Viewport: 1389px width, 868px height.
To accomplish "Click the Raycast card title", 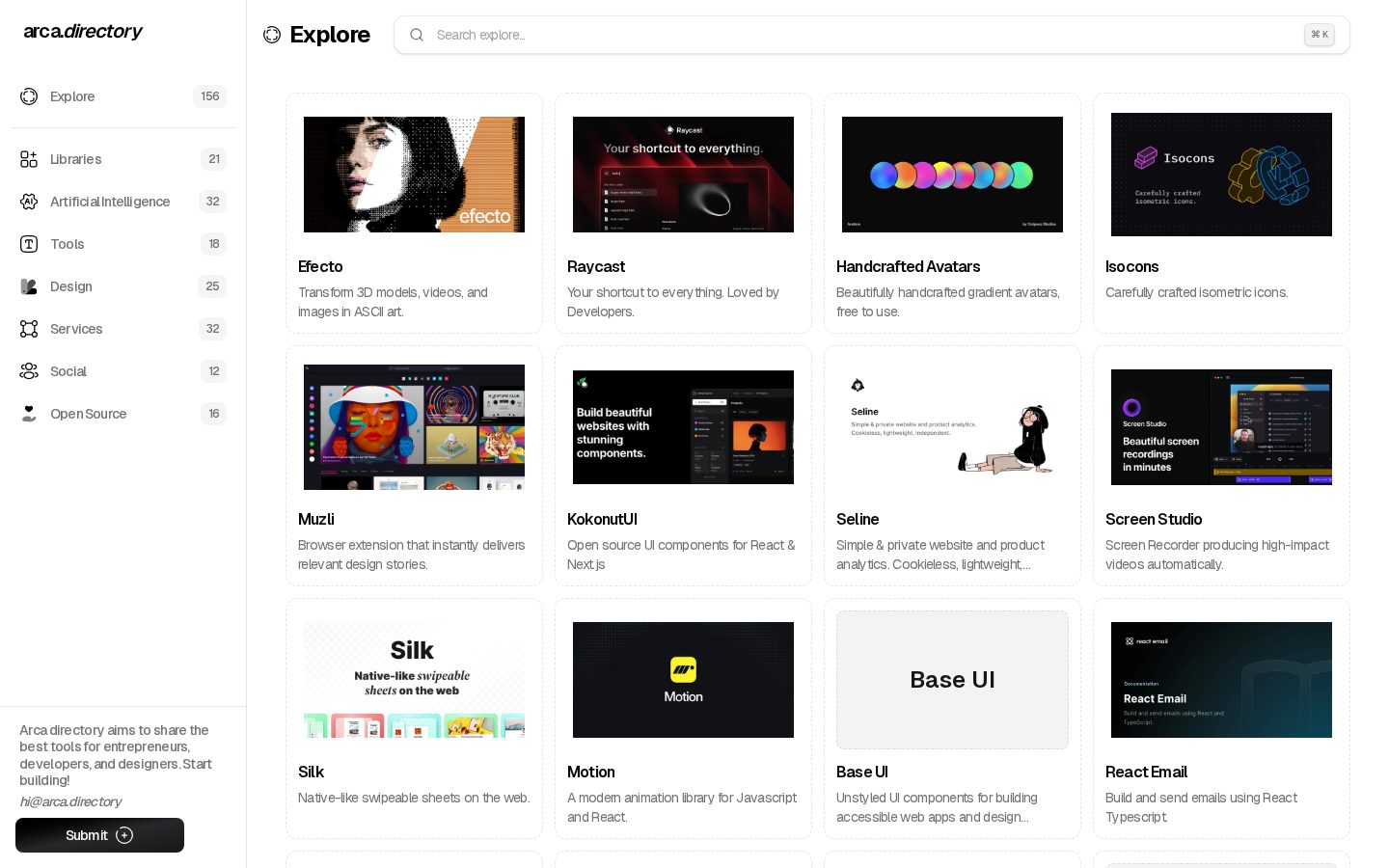I will pyautogui.click(x=596, y=267).
